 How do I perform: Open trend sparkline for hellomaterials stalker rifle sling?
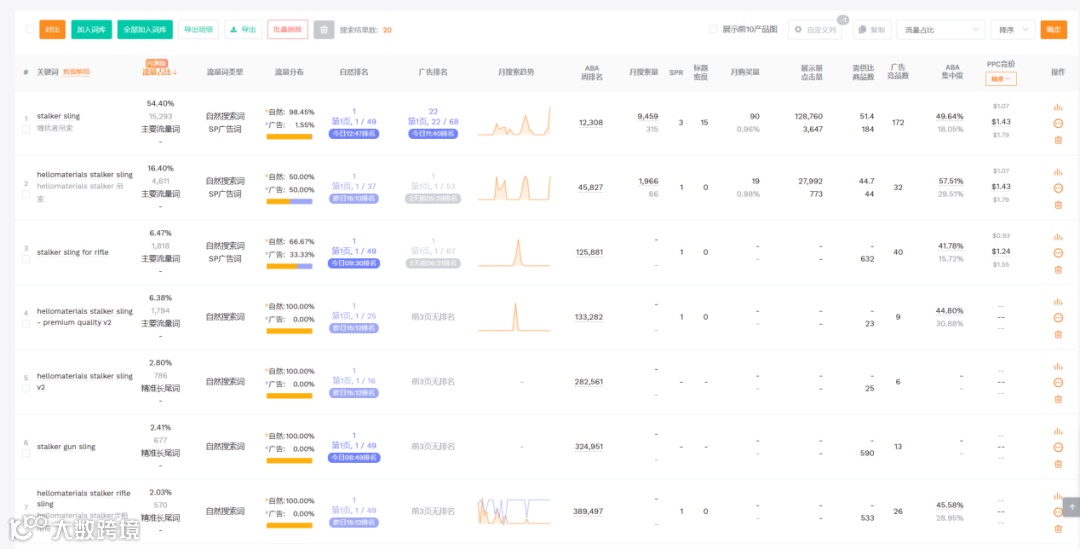(x=514, y=511)
